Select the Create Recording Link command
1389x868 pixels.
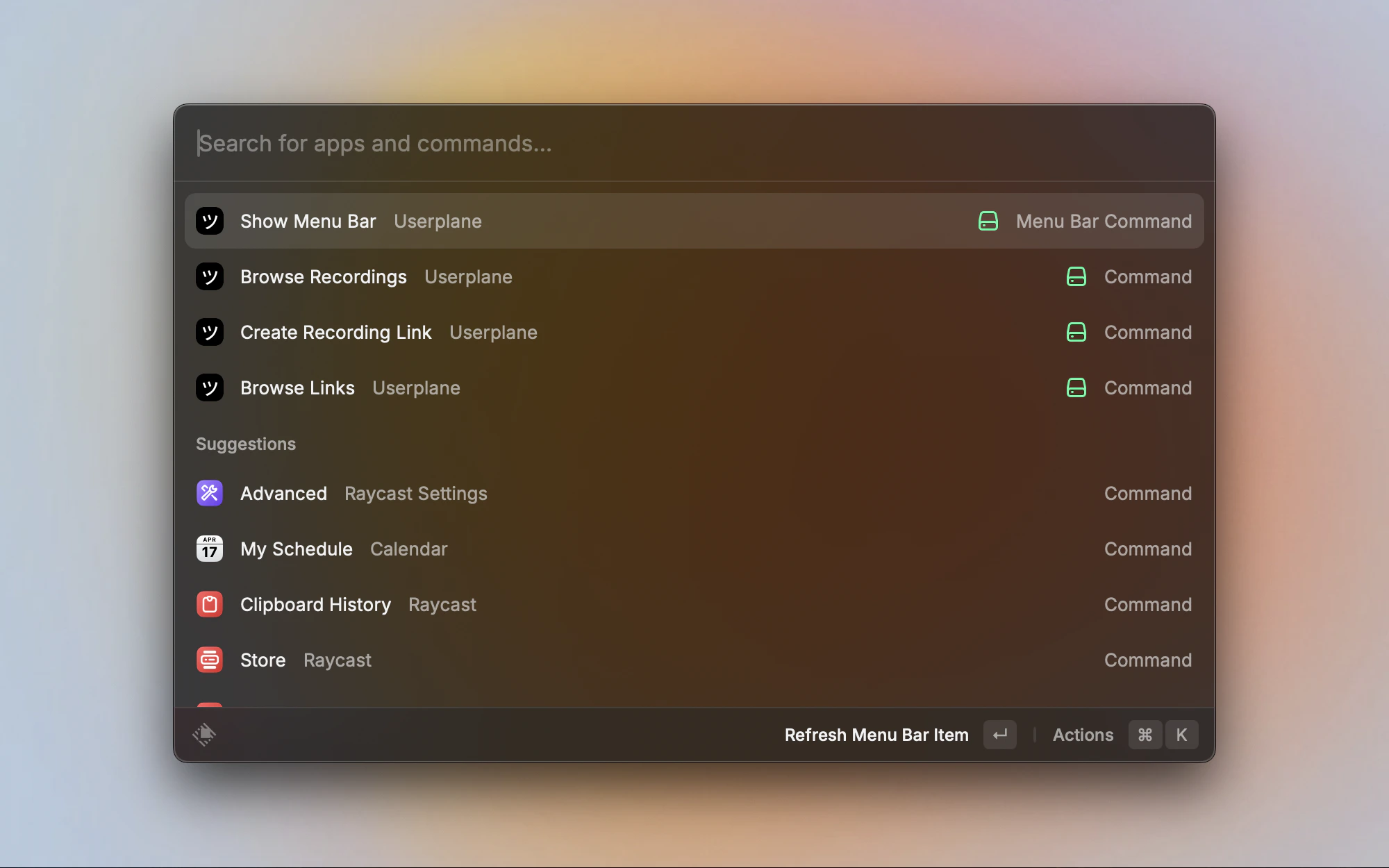[335, 332]
